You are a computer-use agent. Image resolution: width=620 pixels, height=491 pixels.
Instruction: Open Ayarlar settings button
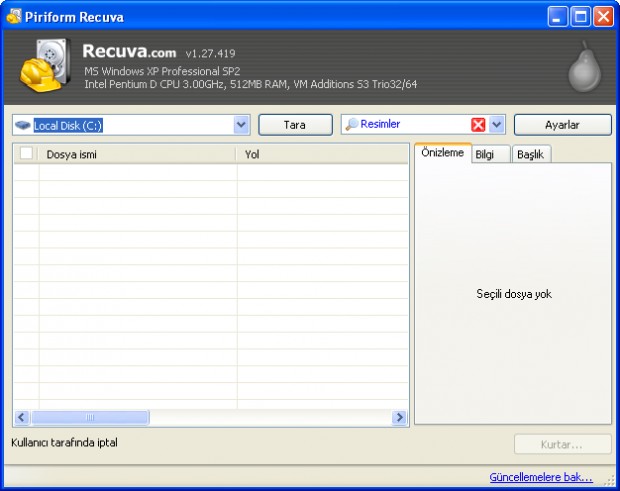pyautogui.click(x=562, y=125)
